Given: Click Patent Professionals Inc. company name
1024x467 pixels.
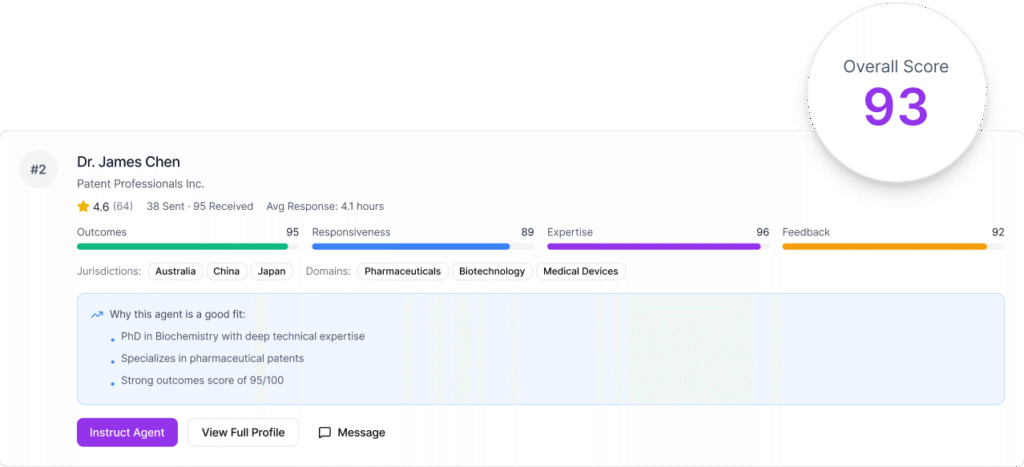Looking at the screenshot, I should tap(140, 184).
